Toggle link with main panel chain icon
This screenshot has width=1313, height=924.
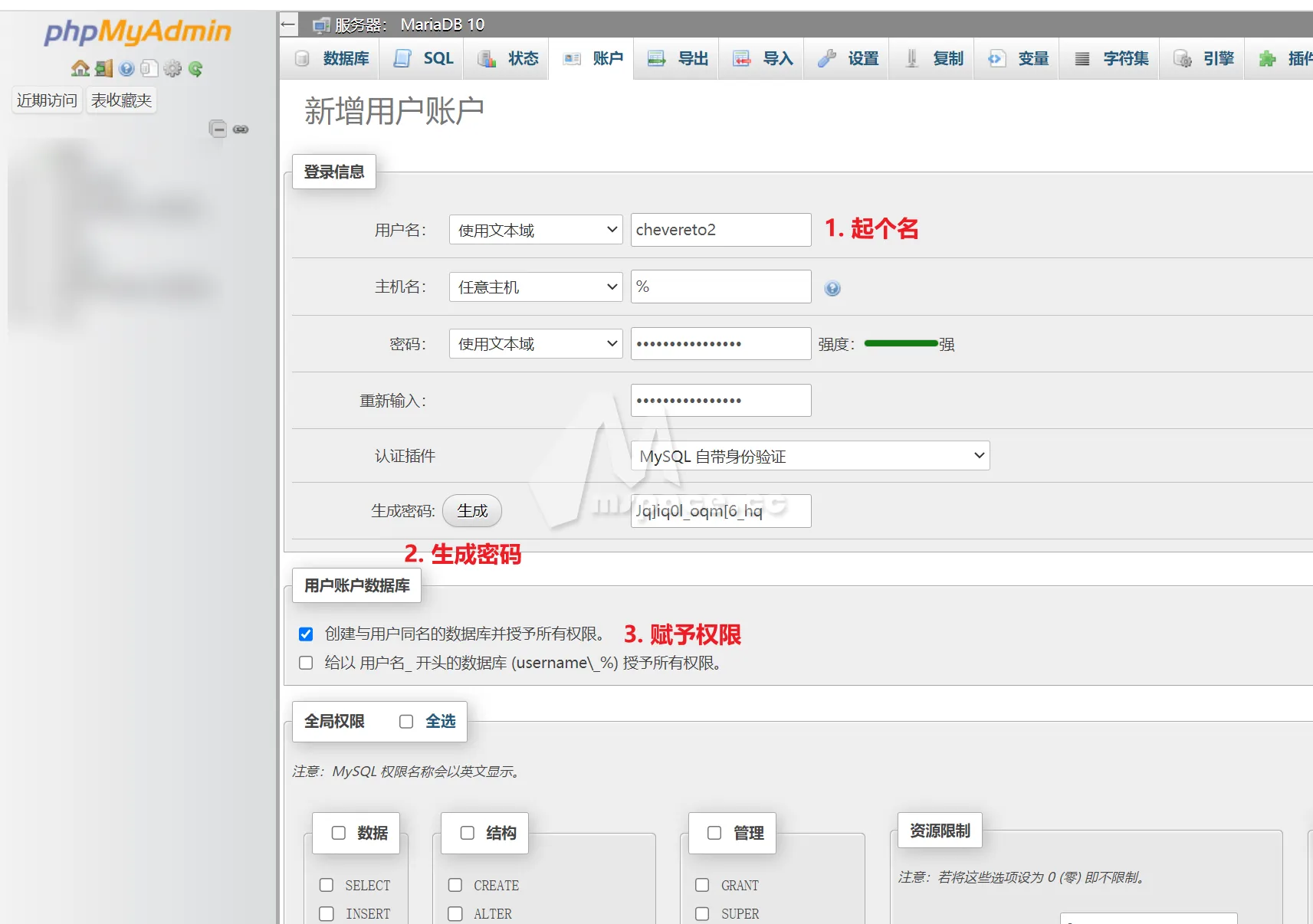coord(241,129)
